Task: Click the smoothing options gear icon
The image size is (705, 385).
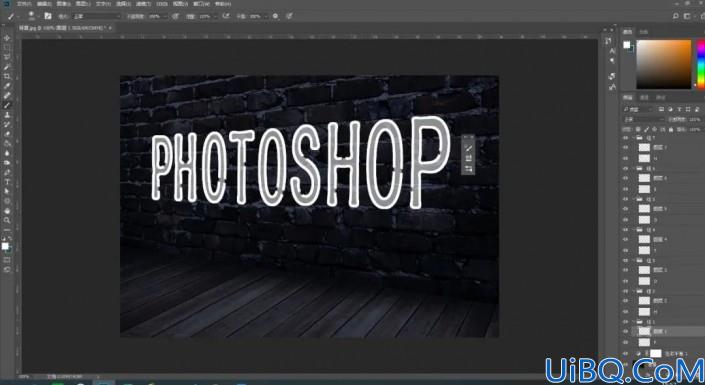Action: coord(275,16)
